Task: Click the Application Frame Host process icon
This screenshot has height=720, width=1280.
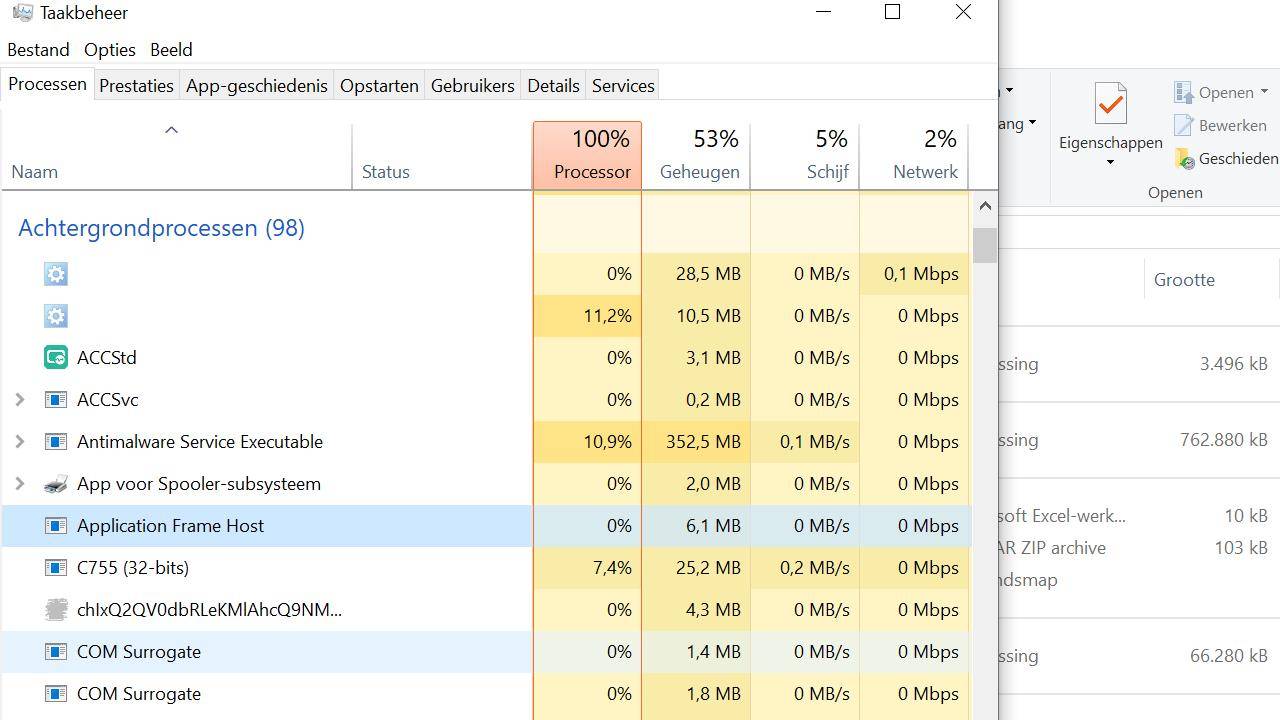Action: (x=55, y=525)
